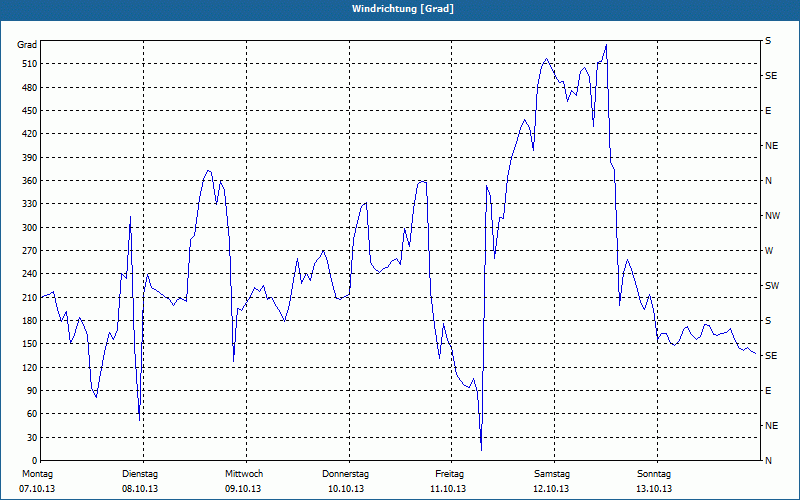Viewport: 800px width, 500px height.
Task: Select the date 10.10.13
Action: tap(346, 489)
